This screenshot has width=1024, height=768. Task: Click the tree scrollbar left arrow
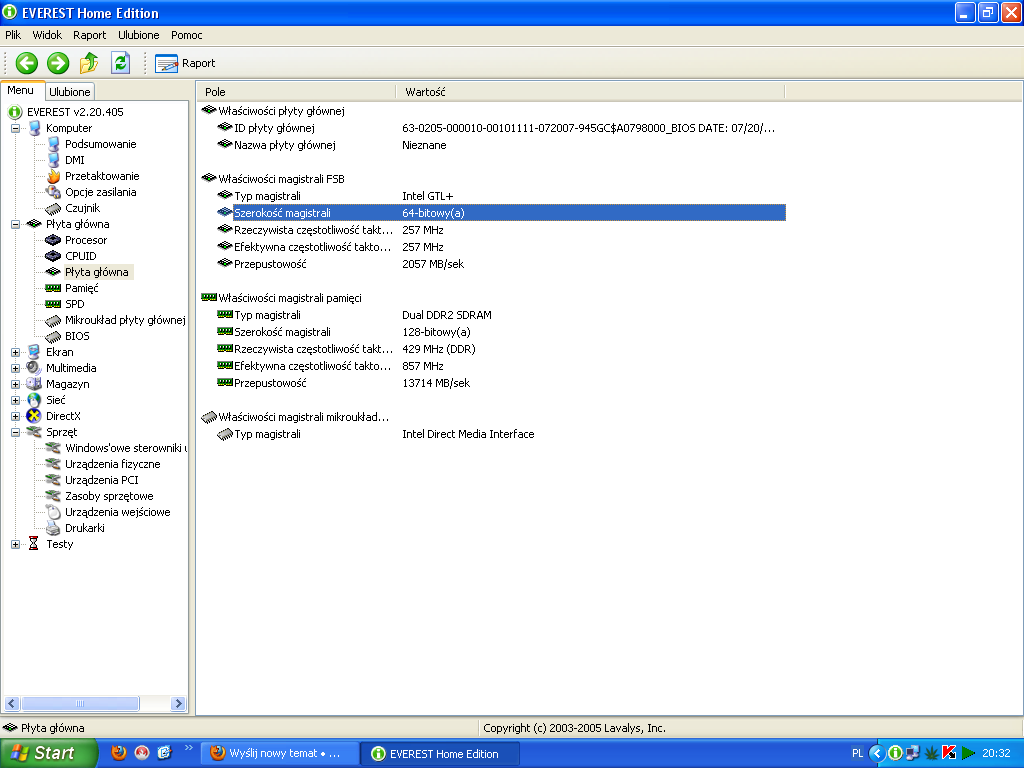pyautogui.click(x=12, y=703)
